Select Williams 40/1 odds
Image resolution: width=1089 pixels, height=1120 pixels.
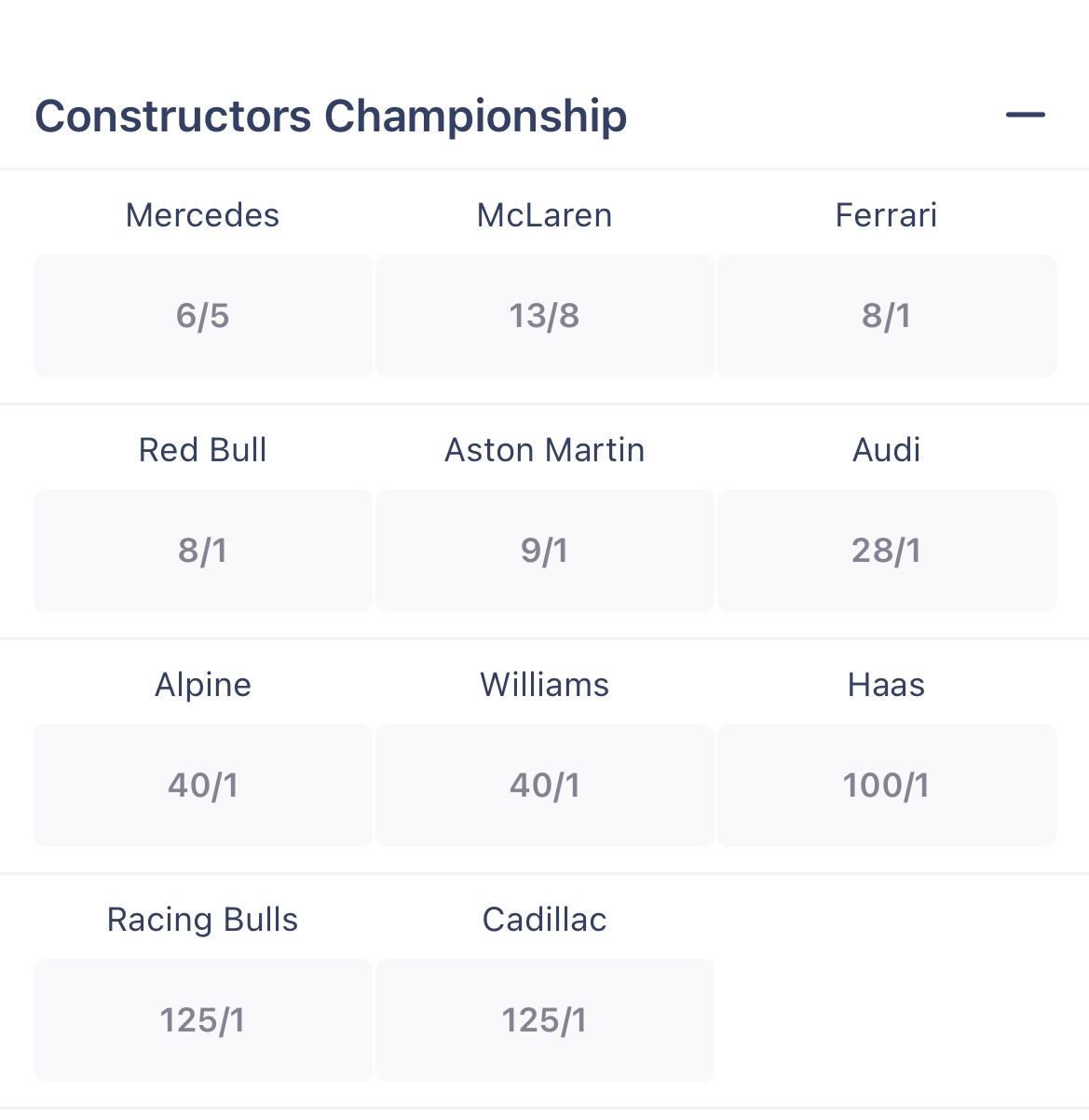tap(544, 785)
